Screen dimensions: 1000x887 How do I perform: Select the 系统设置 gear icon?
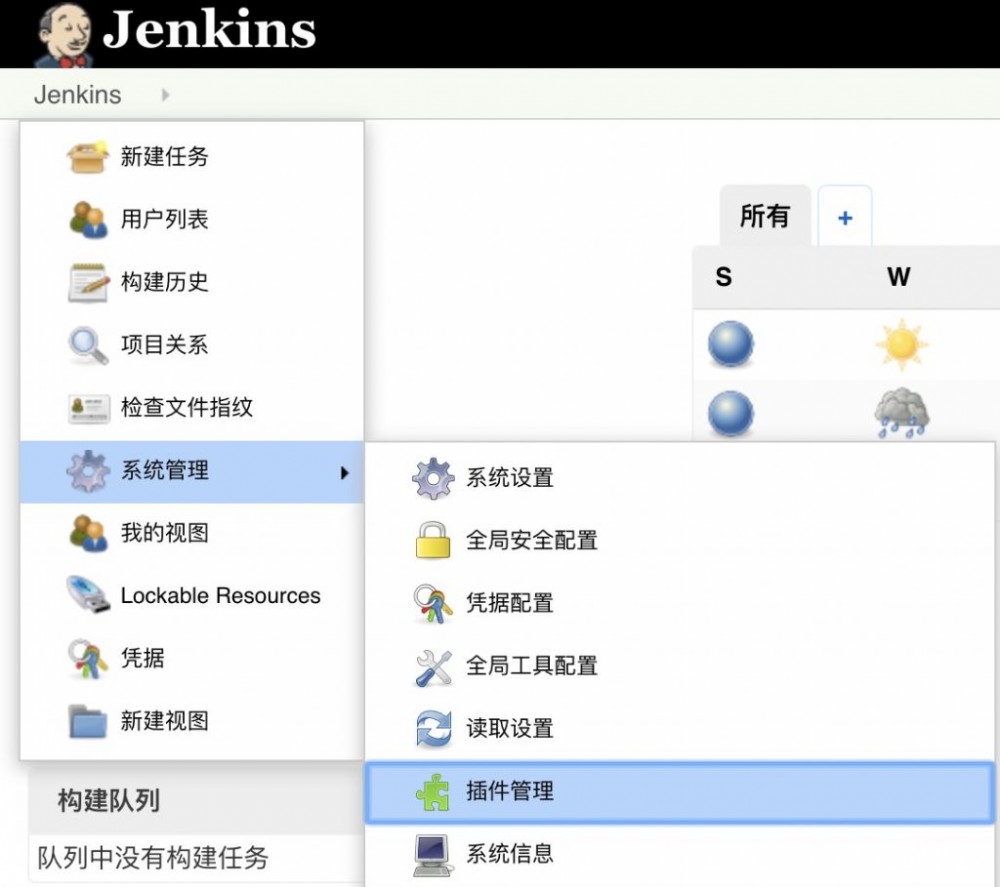(432, 477)
